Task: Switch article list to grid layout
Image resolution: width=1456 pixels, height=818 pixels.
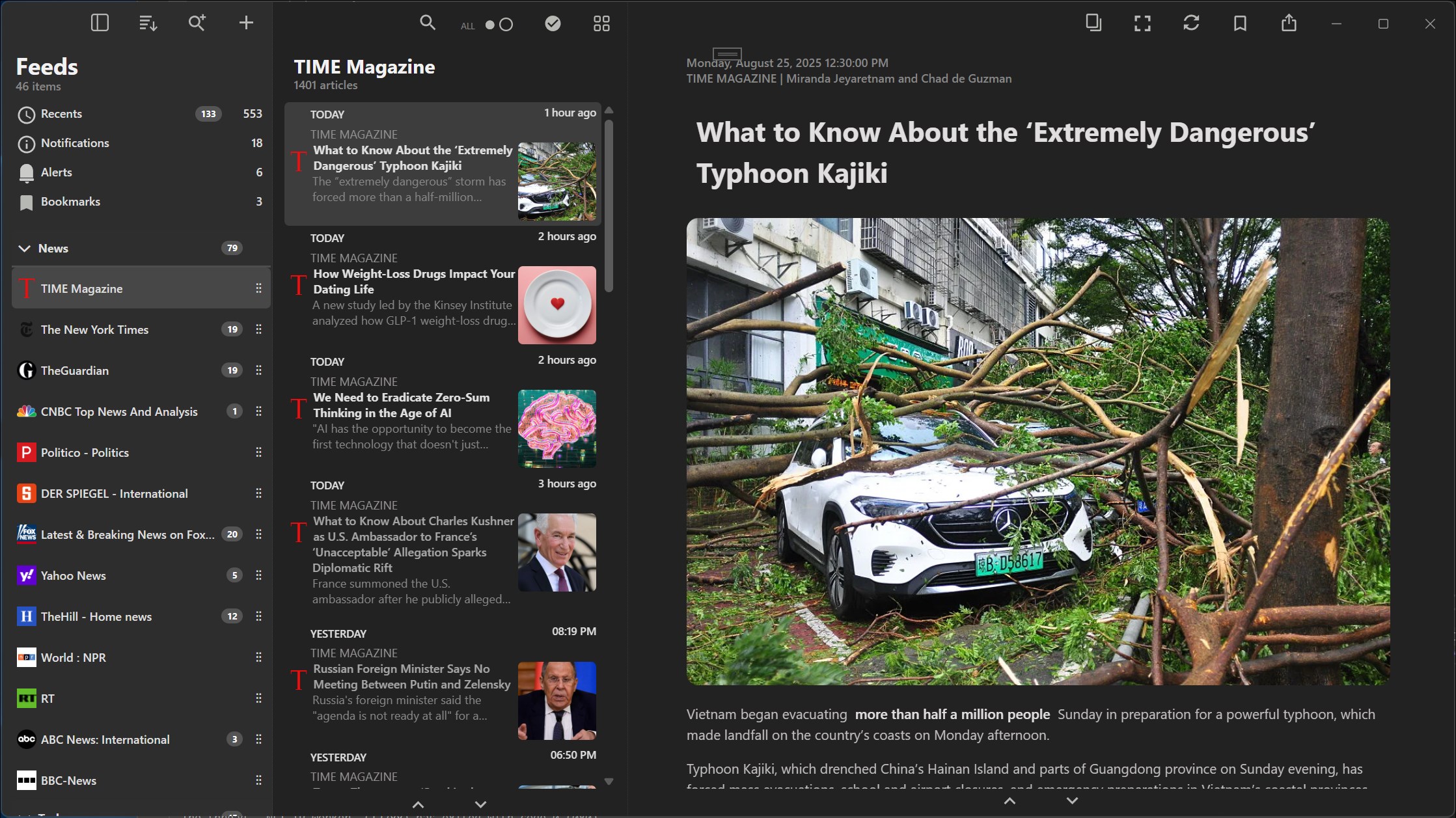Action: 601,23
